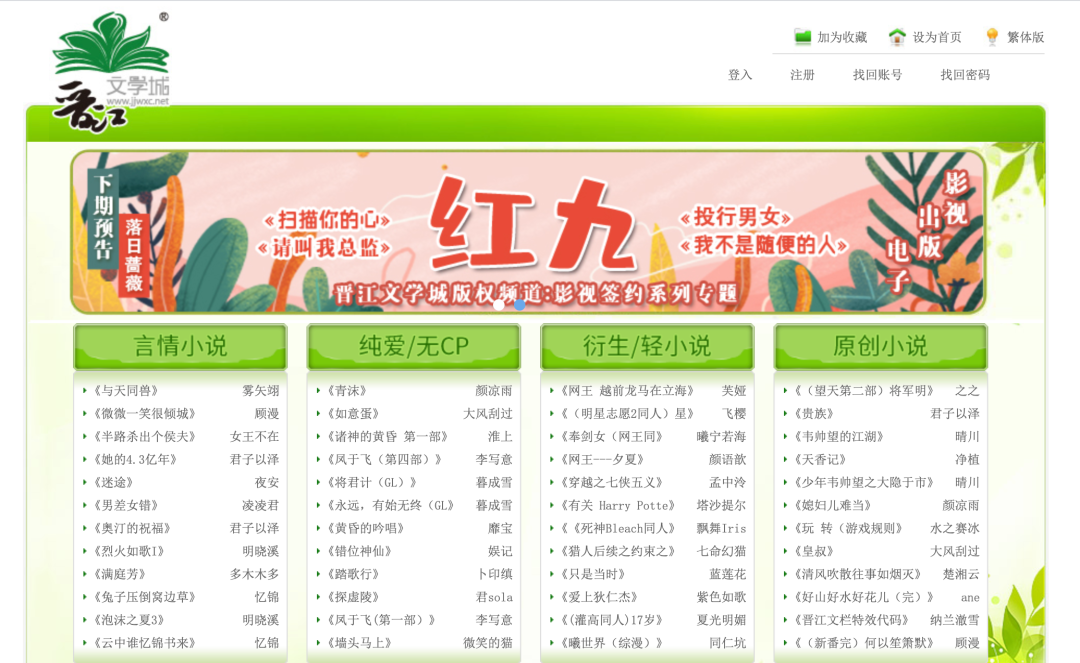Open the 衍生/轻小说 category tab
Viewport: 1080px width, 663px height.
click(647, 346)
